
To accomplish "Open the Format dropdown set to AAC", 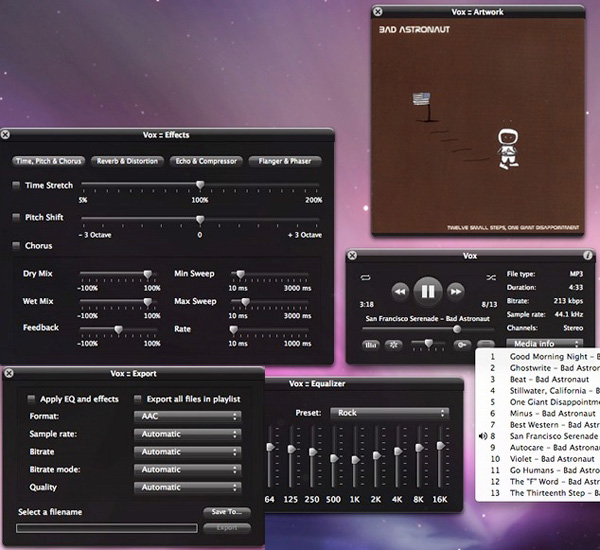I will coord(187,416).
